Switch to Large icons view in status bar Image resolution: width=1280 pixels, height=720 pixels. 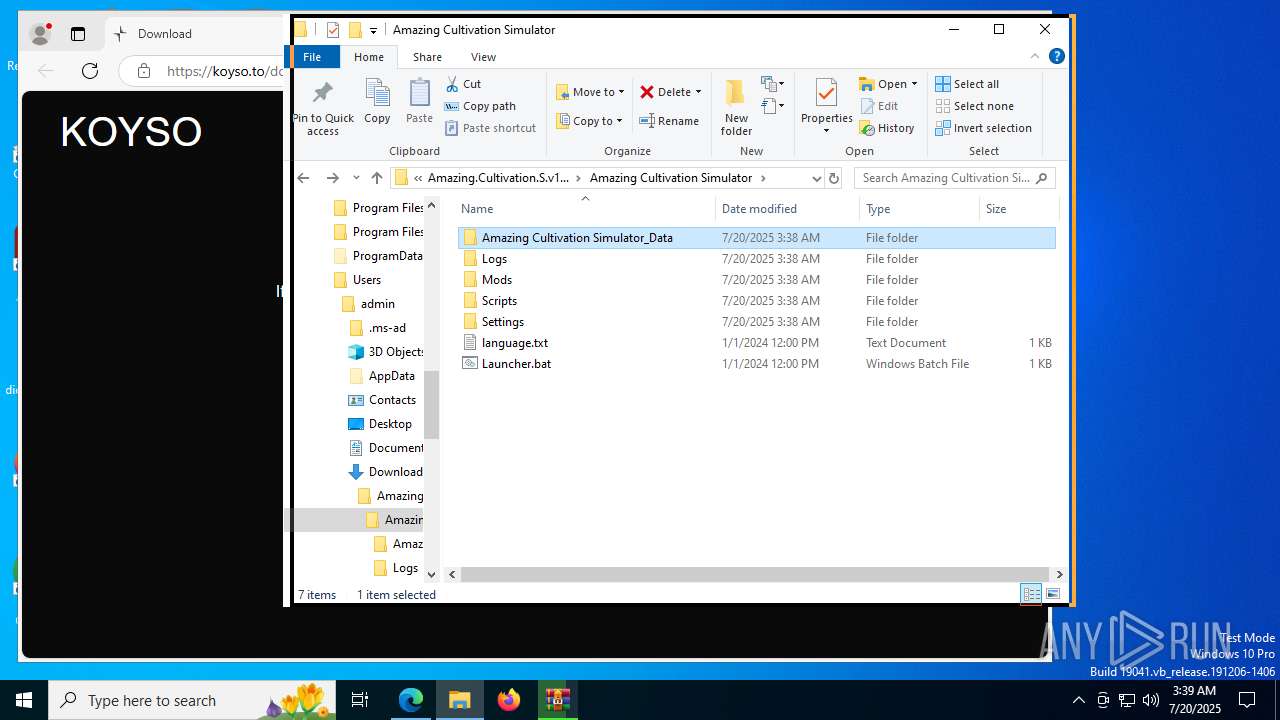(x=1052, y=594)
